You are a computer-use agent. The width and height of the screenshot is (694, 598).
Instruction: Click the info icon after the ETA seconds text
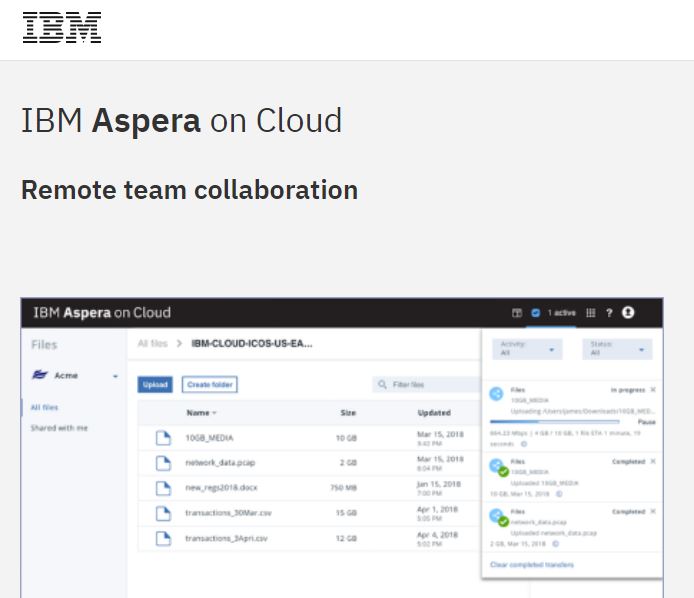524,444
